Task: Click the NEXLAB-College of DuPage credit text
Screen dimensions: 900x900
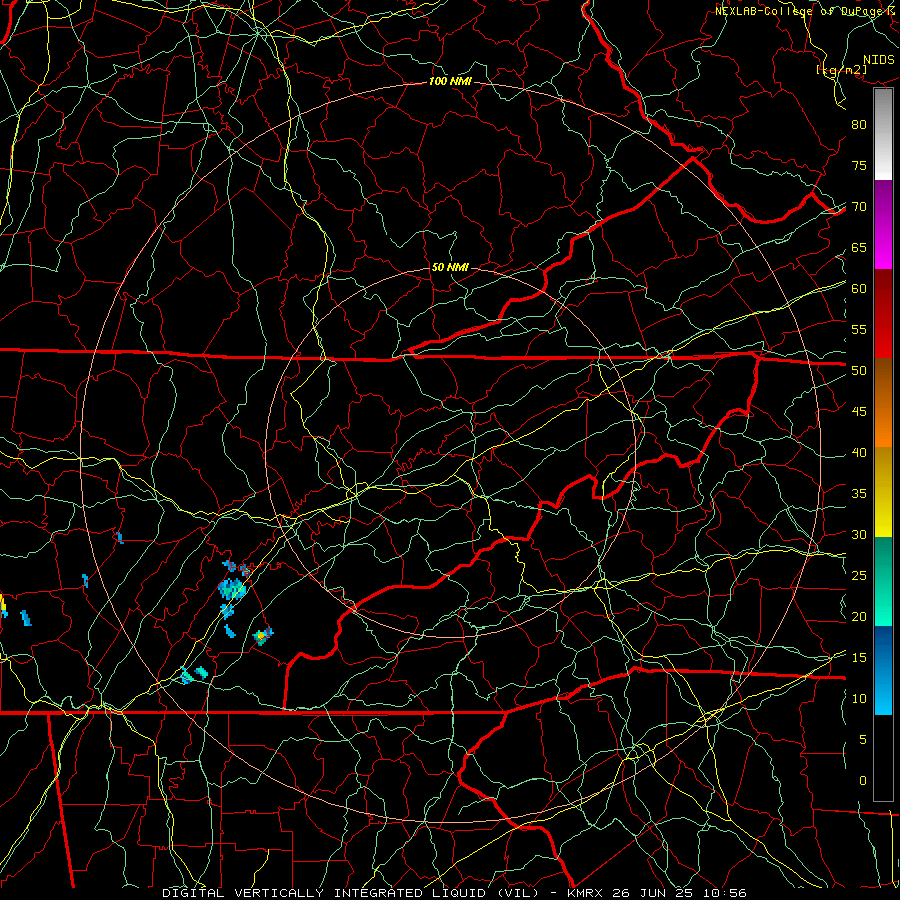Action: coord(804,11)
